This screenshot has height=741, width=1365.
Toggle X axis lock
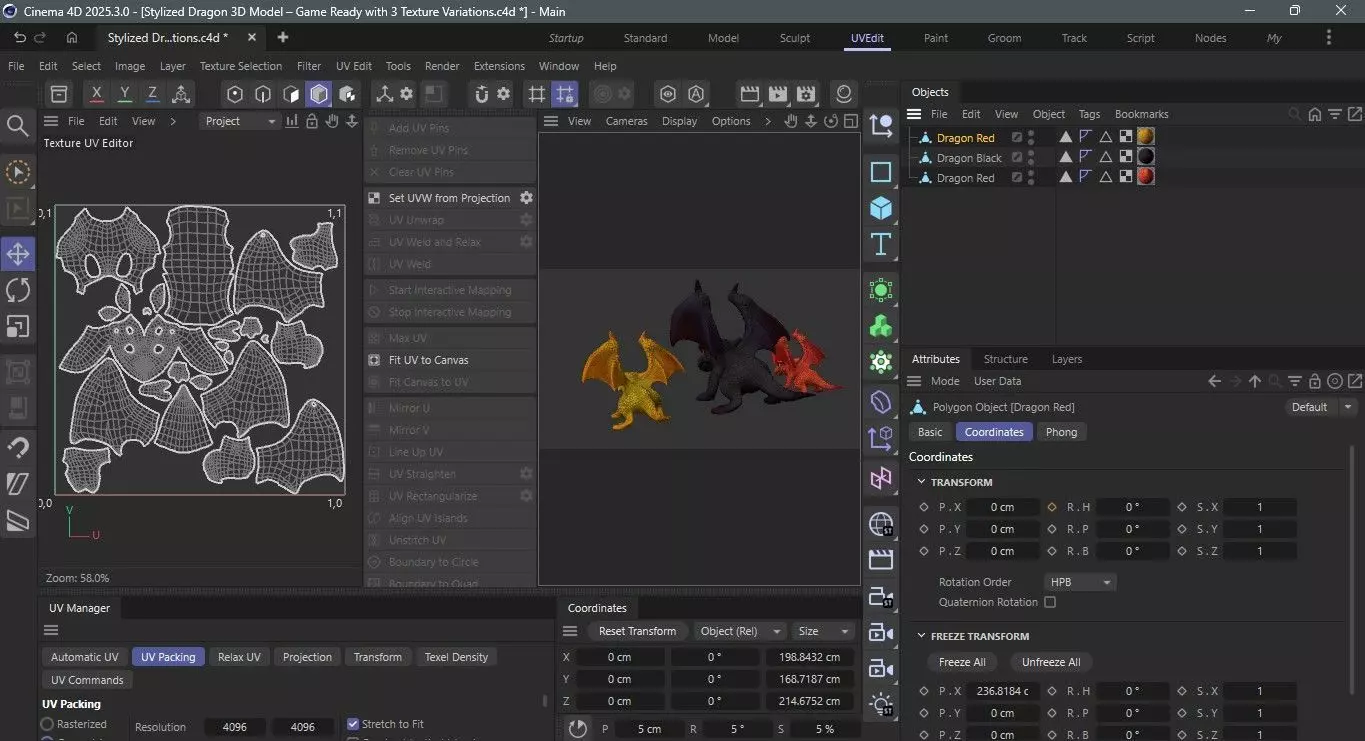96,94
